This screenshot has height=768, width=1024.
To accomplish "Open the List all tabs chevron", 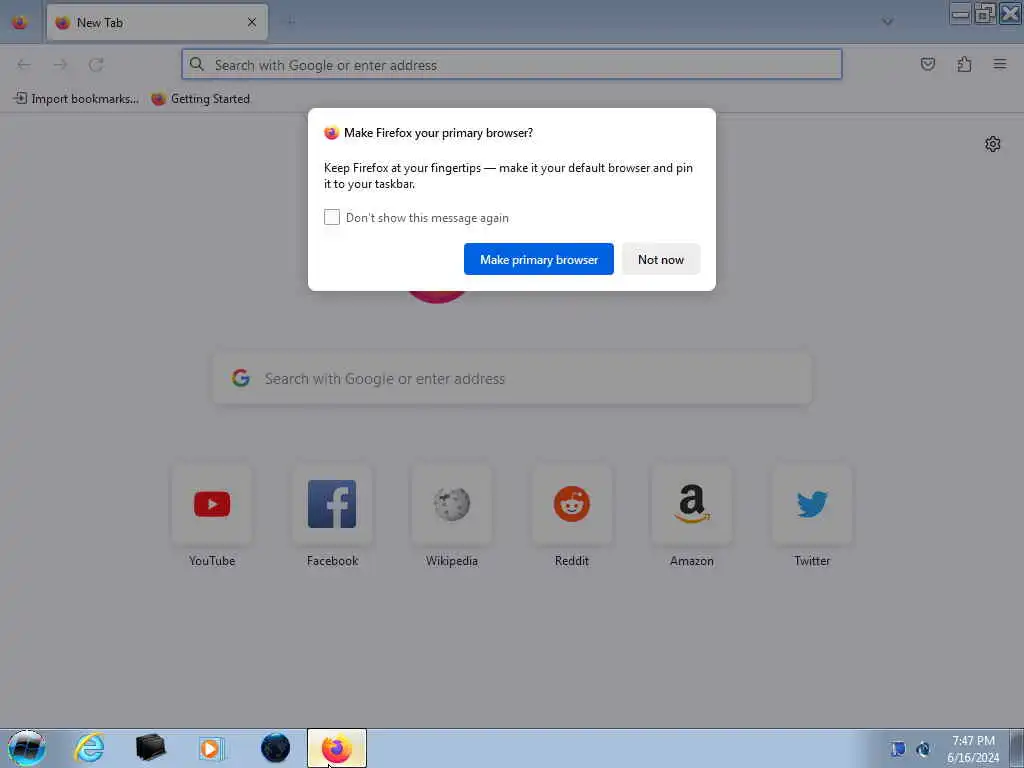I will pyautogui.click(x=887, y=22).
